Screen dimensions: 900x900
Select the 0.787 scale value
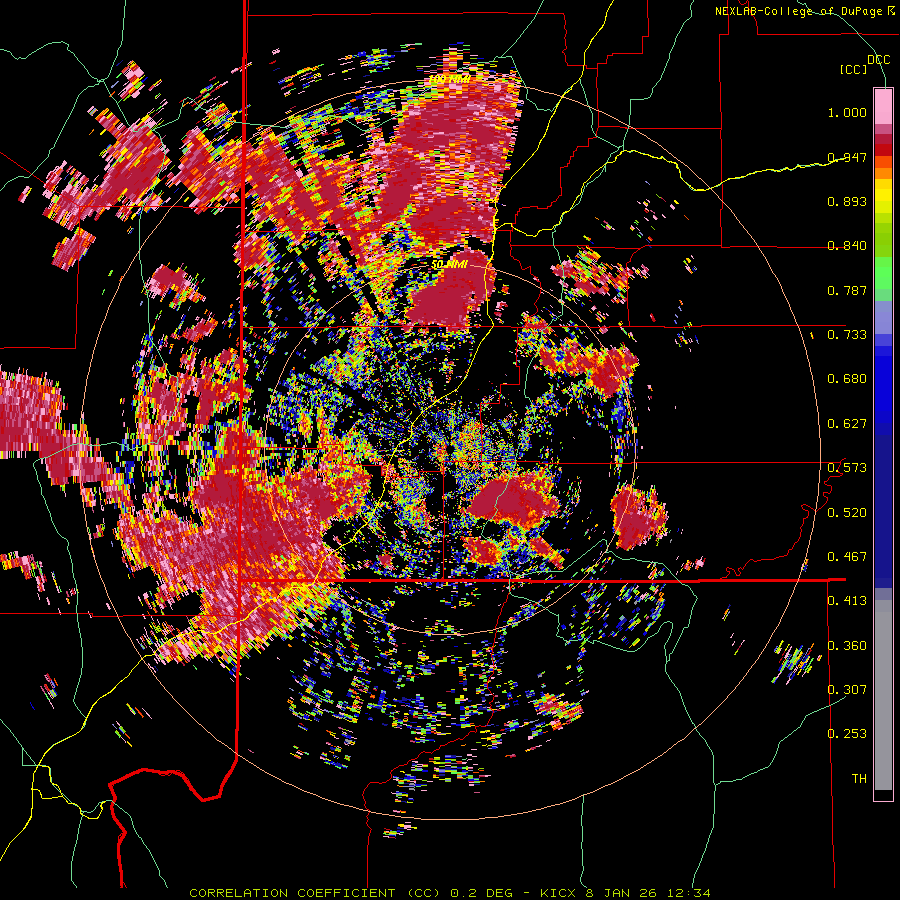coord(847,290)
